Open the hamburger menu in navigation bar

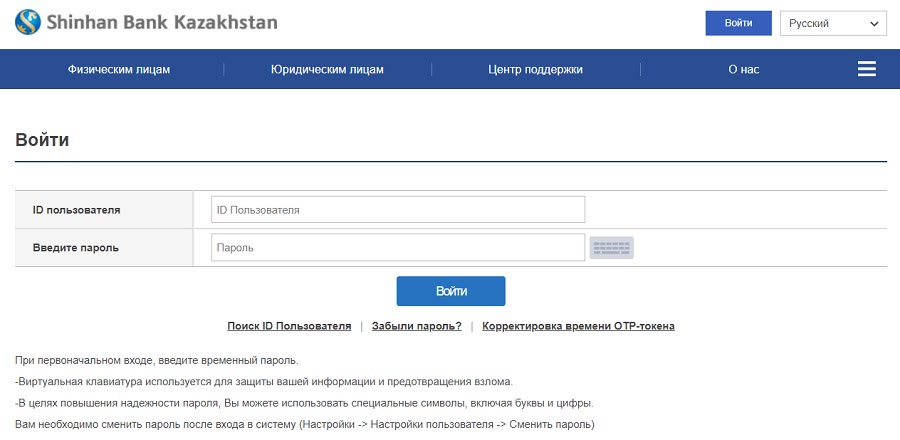point(867,69)
